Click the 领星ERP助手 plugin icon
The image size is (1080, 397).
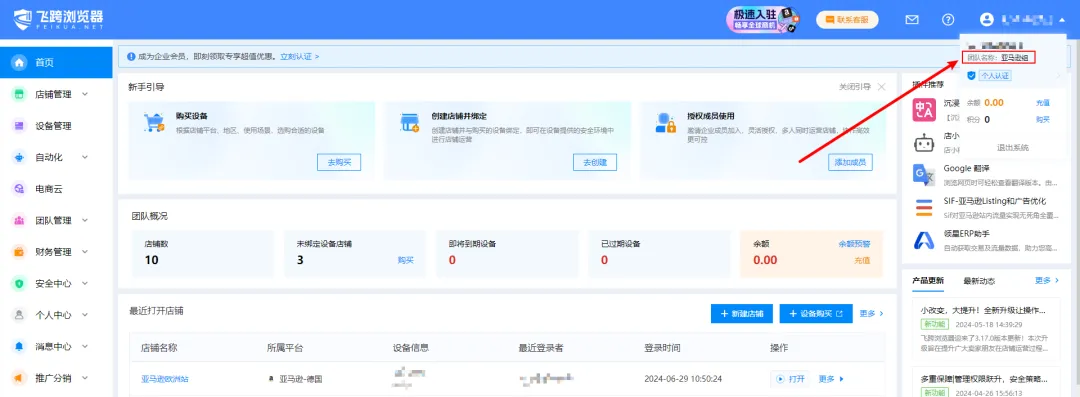(x=924, y=240)
